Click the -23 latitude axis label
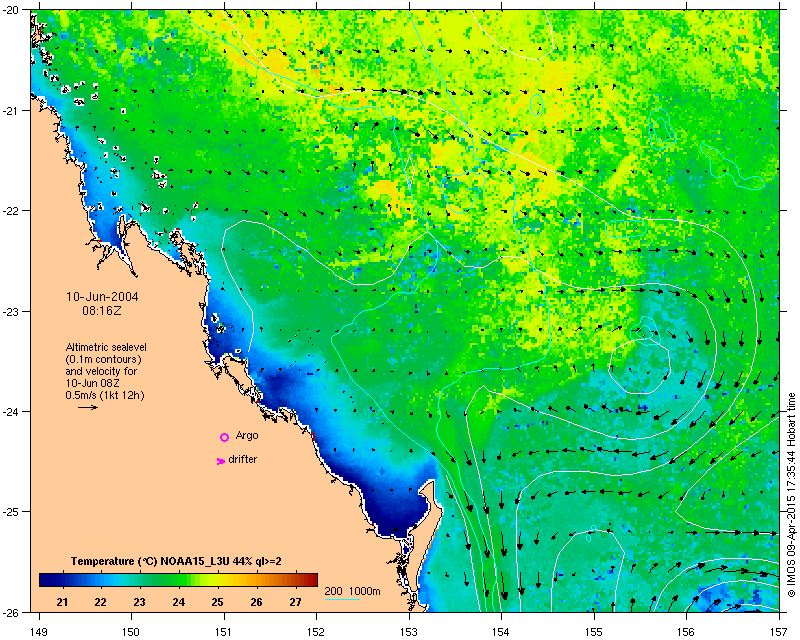800x640 pixels. coord(10,311)
